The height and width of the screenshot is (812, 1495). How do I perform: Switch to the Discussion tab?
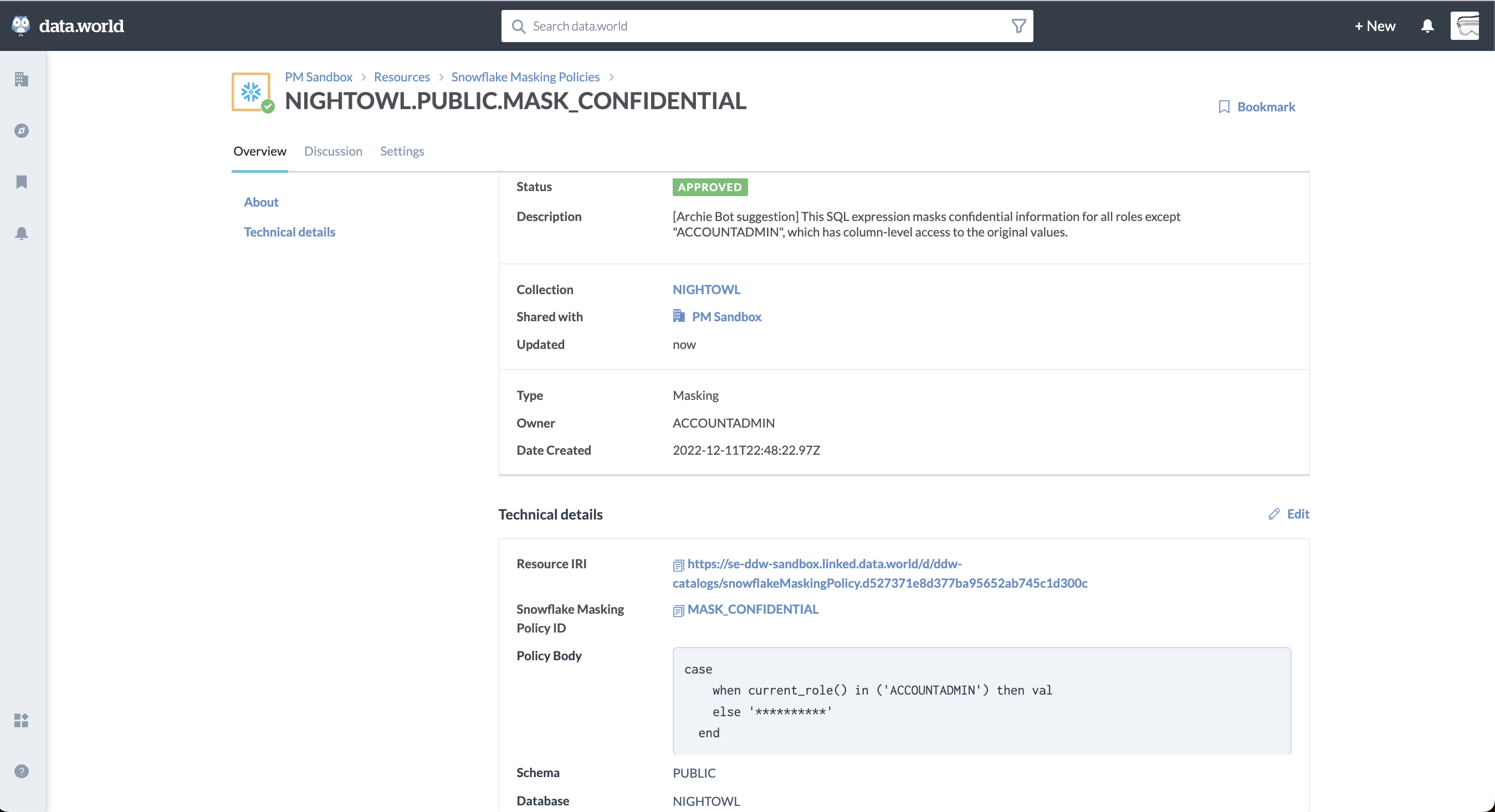333,151
